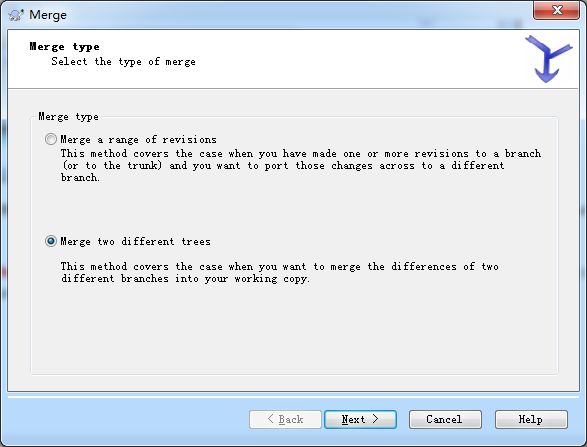Cancel the merge wizard
This screenshot has height=447, width=587.
pos(445,419)
